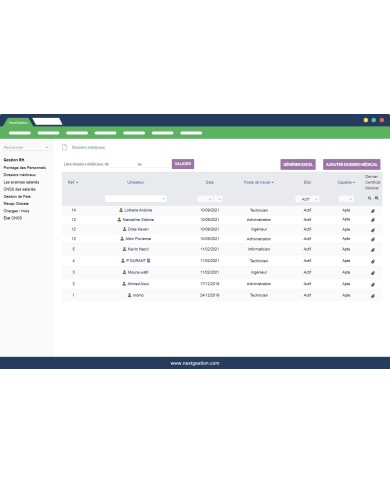Open Récap Globale in the sidebar
This screenshot has width=390, height=484.
(x=16, y=204)
